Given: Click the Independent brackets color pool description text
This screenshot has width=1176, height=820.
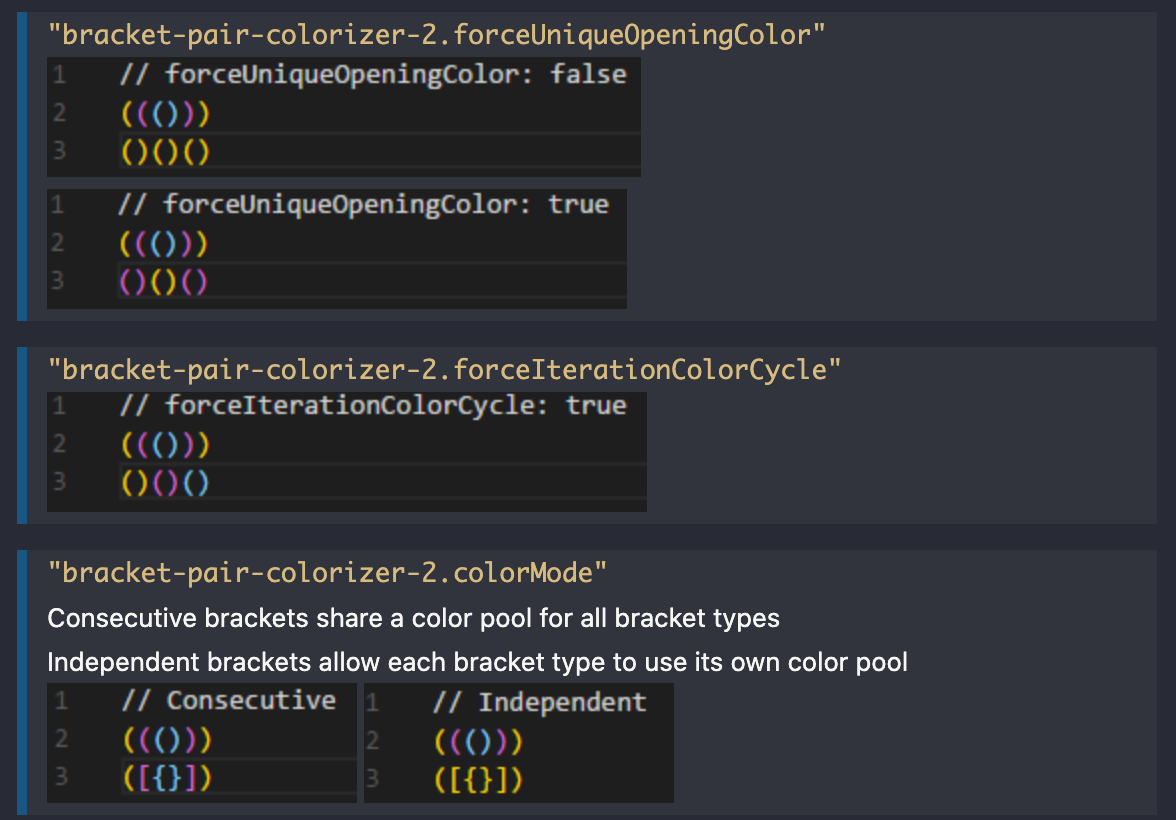Looking at the screenshot, I should 476,662.
